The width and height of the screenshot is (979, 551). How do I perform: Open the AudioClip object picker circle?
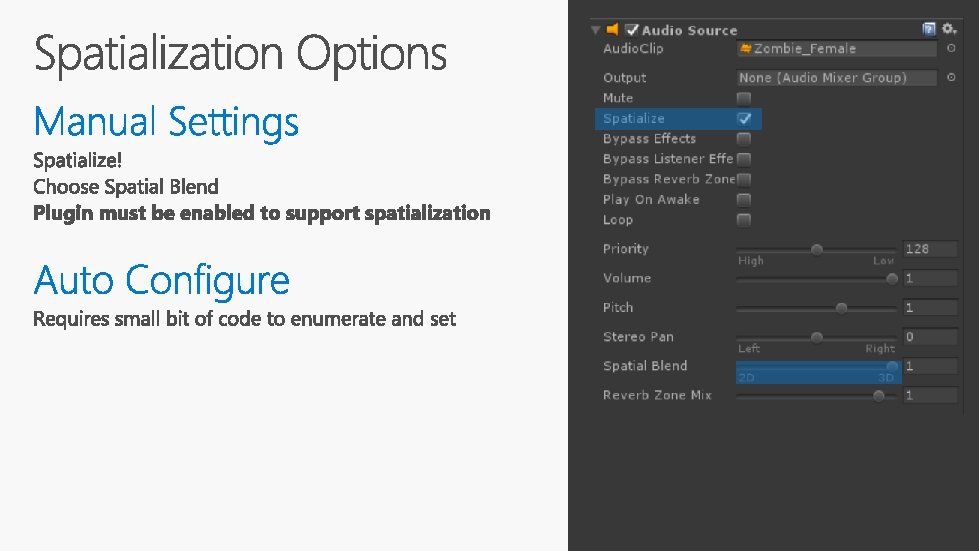pyautogui.click(x=951, y=48)
